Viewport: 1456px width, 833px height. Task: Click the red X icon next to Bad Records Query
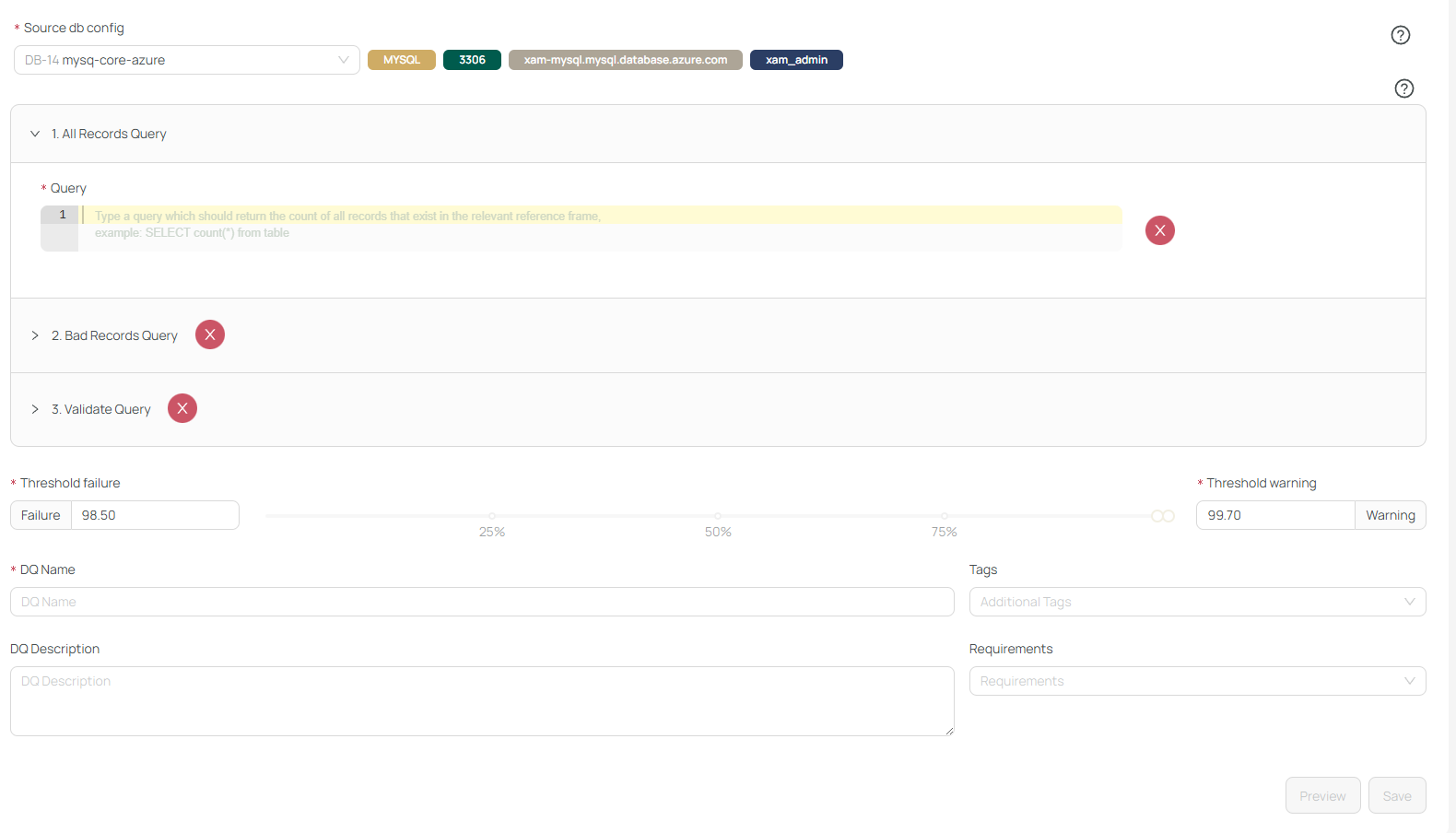(210, 334)
